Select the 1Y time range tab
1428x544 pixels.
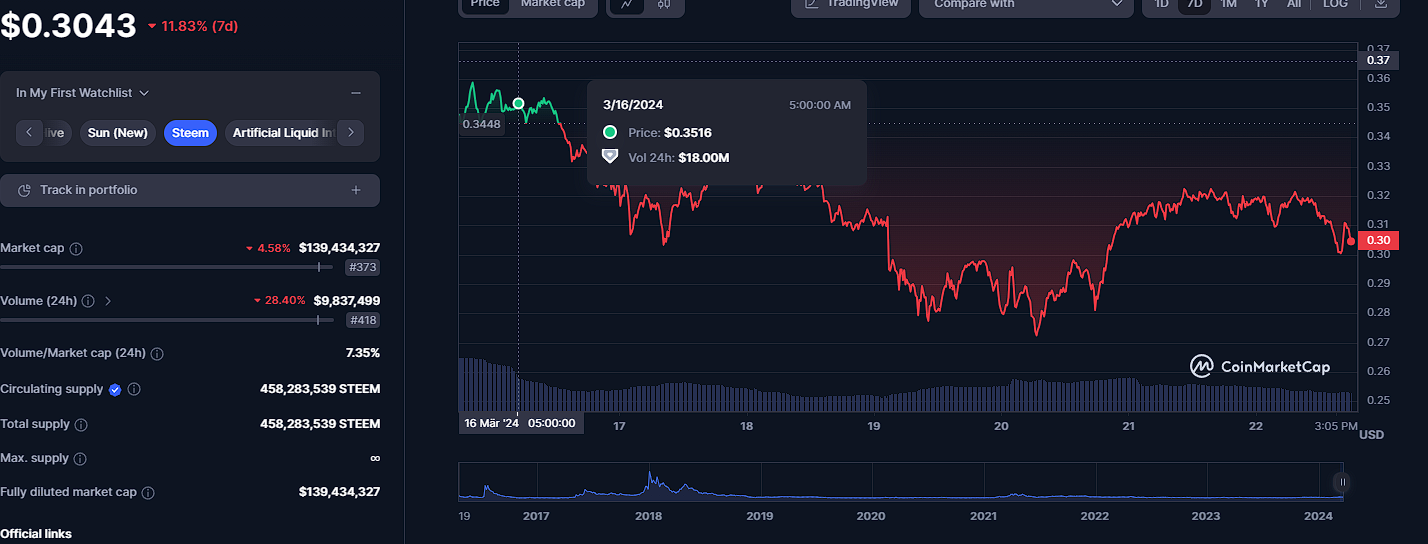pos(1261,4)
